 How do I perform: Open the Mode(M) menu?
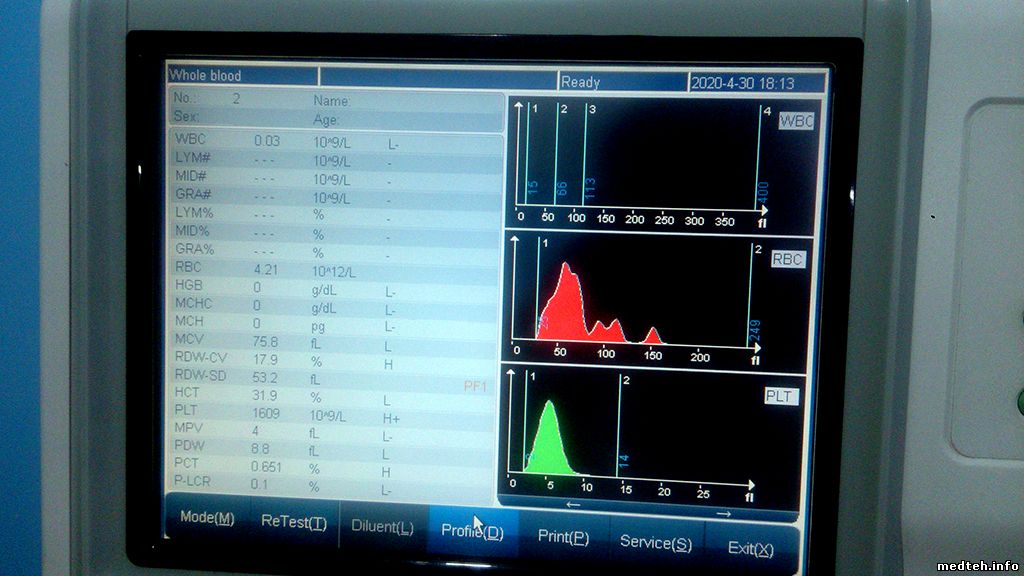(207, 518)
